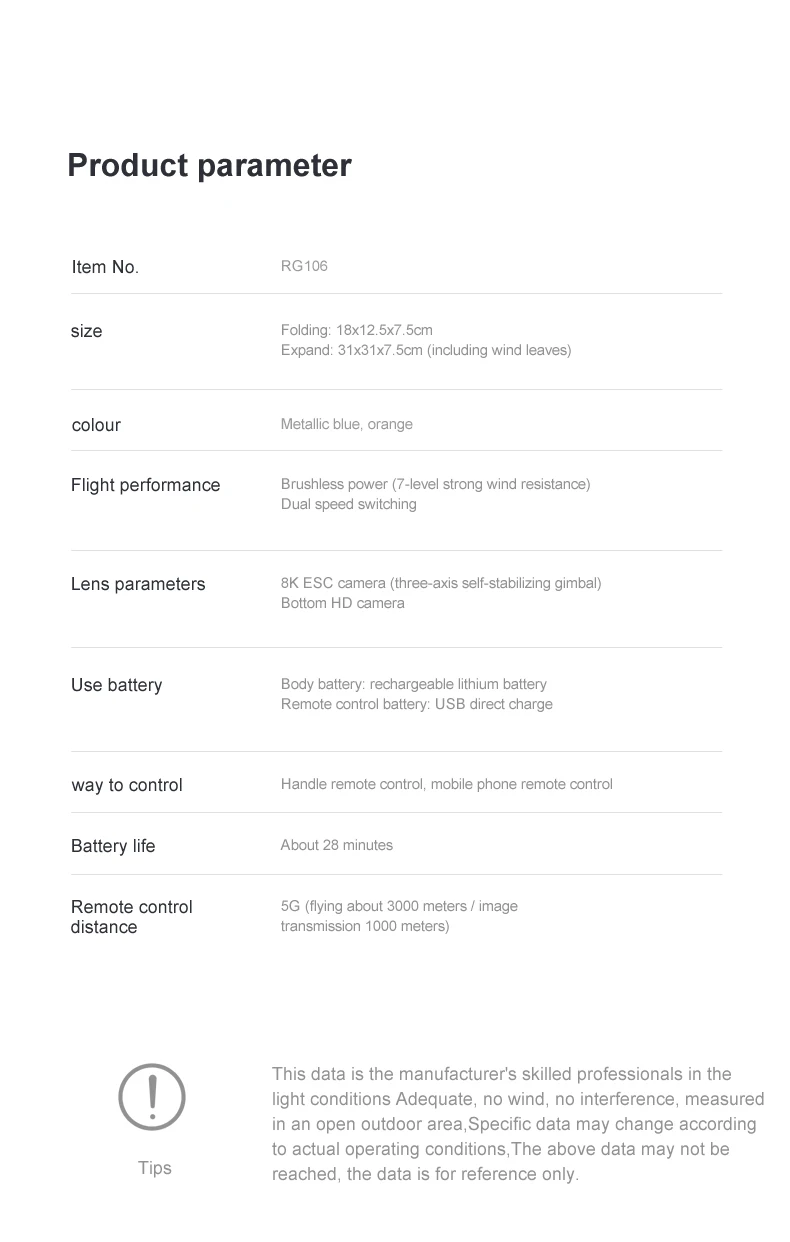The height and width of the screenshot is (1242, 790).
Task: Click the About 28 minutes value
Action: [336, 845]
